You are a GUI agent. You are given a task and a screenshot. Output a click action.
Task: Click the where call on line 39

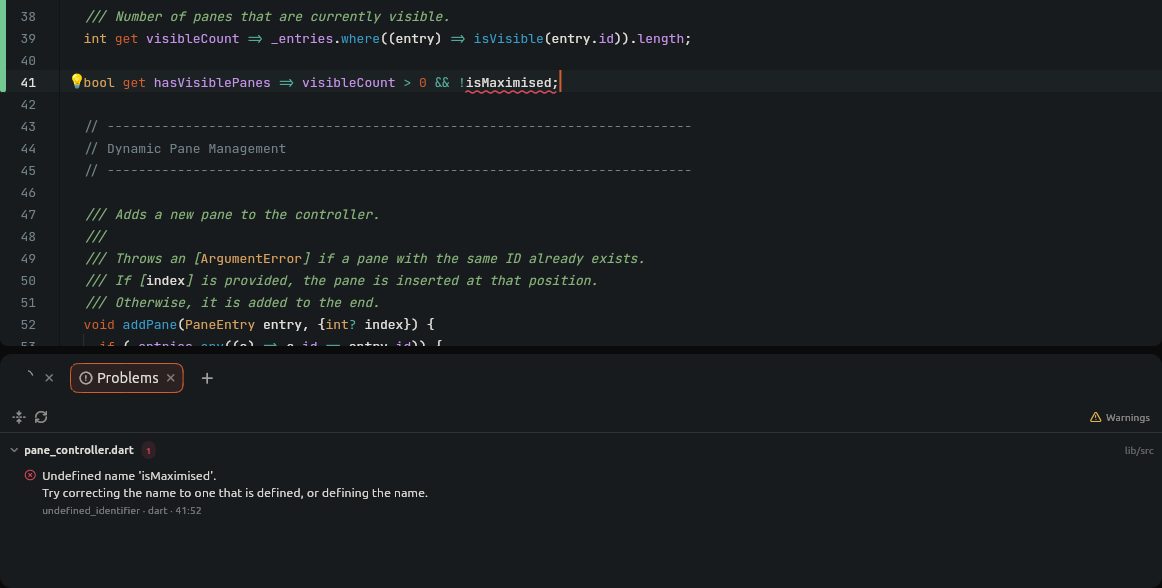coord(360,39)
